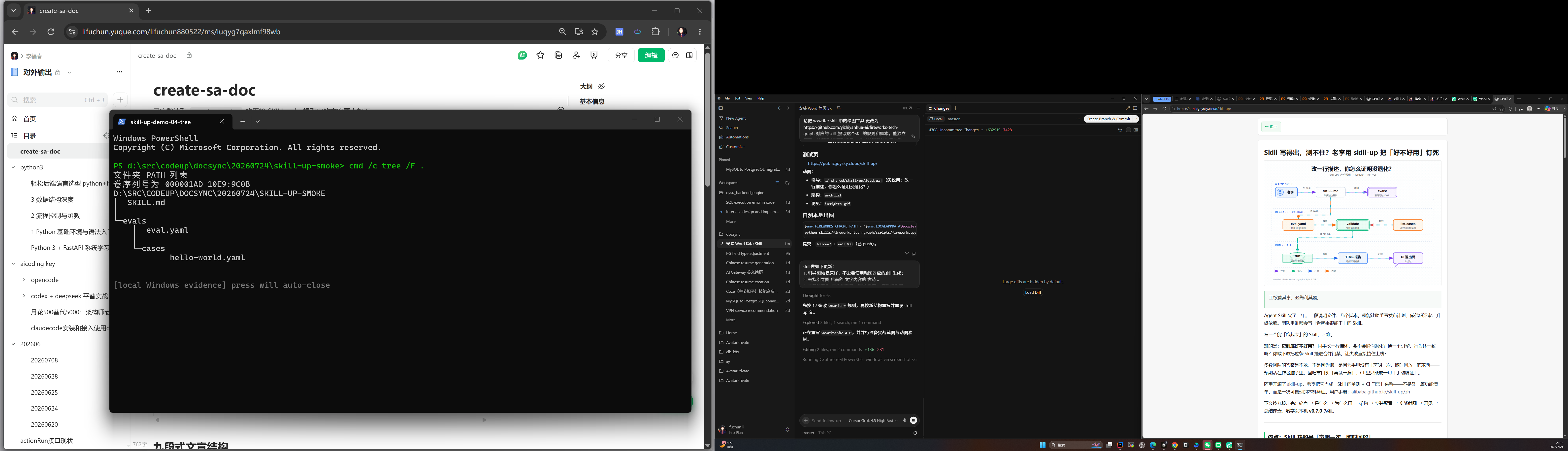The height and width of the screenshot is (451, 1568).
Task: Click the Workspaces filter icon in Cursor
Action: [777, 183]
